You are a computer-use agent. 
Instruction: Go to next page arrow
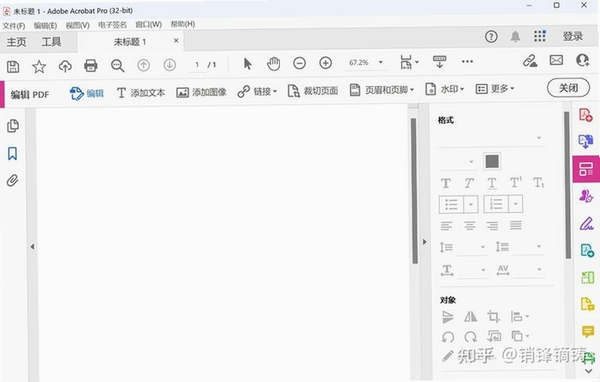tap(170, 65)
